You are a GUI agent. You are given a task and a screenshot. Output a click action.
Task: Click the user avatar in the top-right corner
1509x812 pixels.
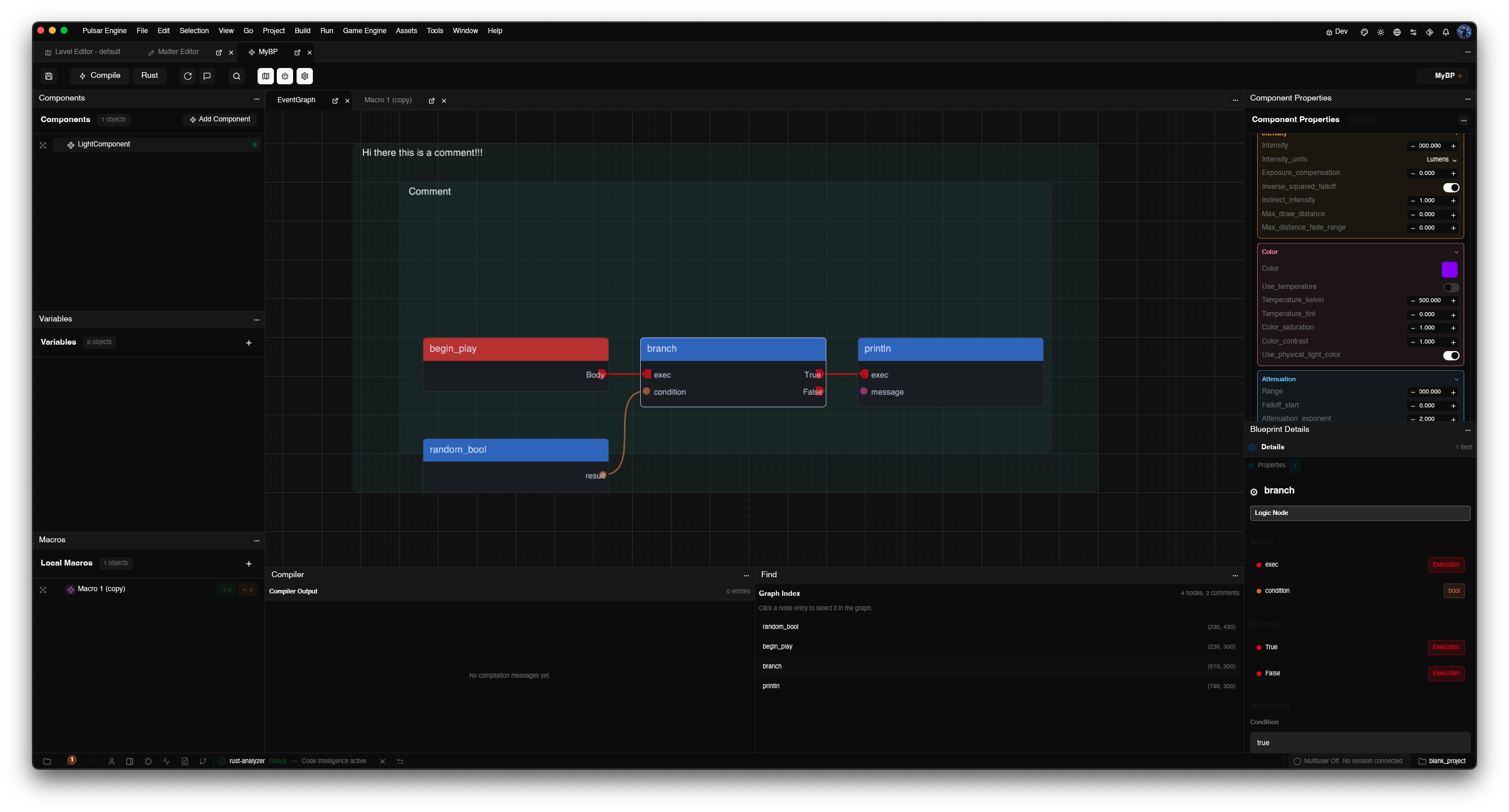pyautogui.click(x=1463, y=31)
